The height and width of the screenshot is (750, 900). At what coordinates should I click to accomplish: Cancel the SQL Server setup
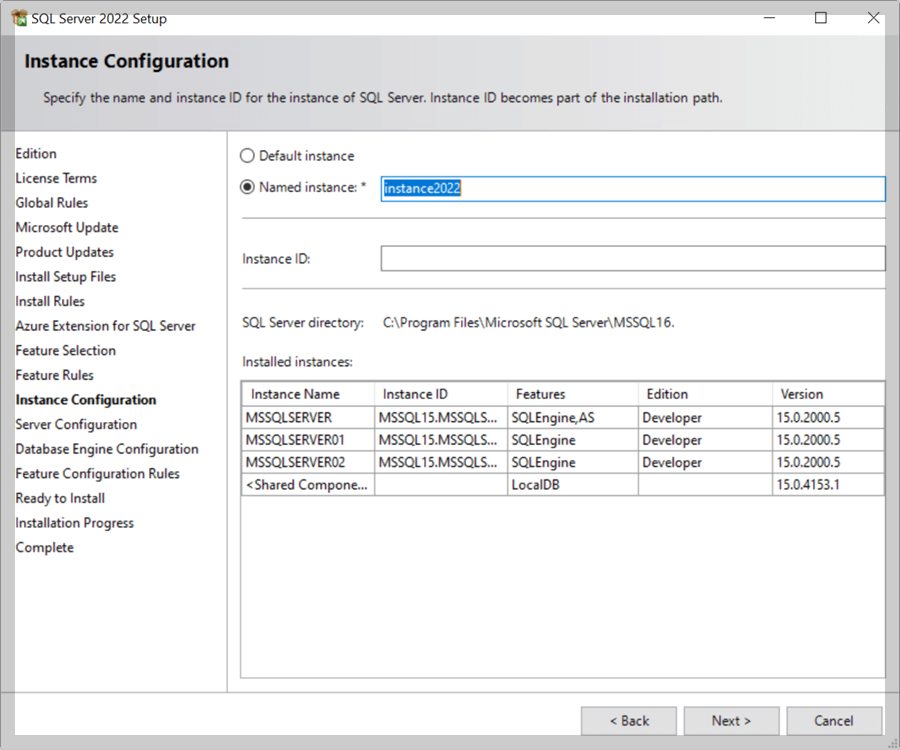point(834,721)
